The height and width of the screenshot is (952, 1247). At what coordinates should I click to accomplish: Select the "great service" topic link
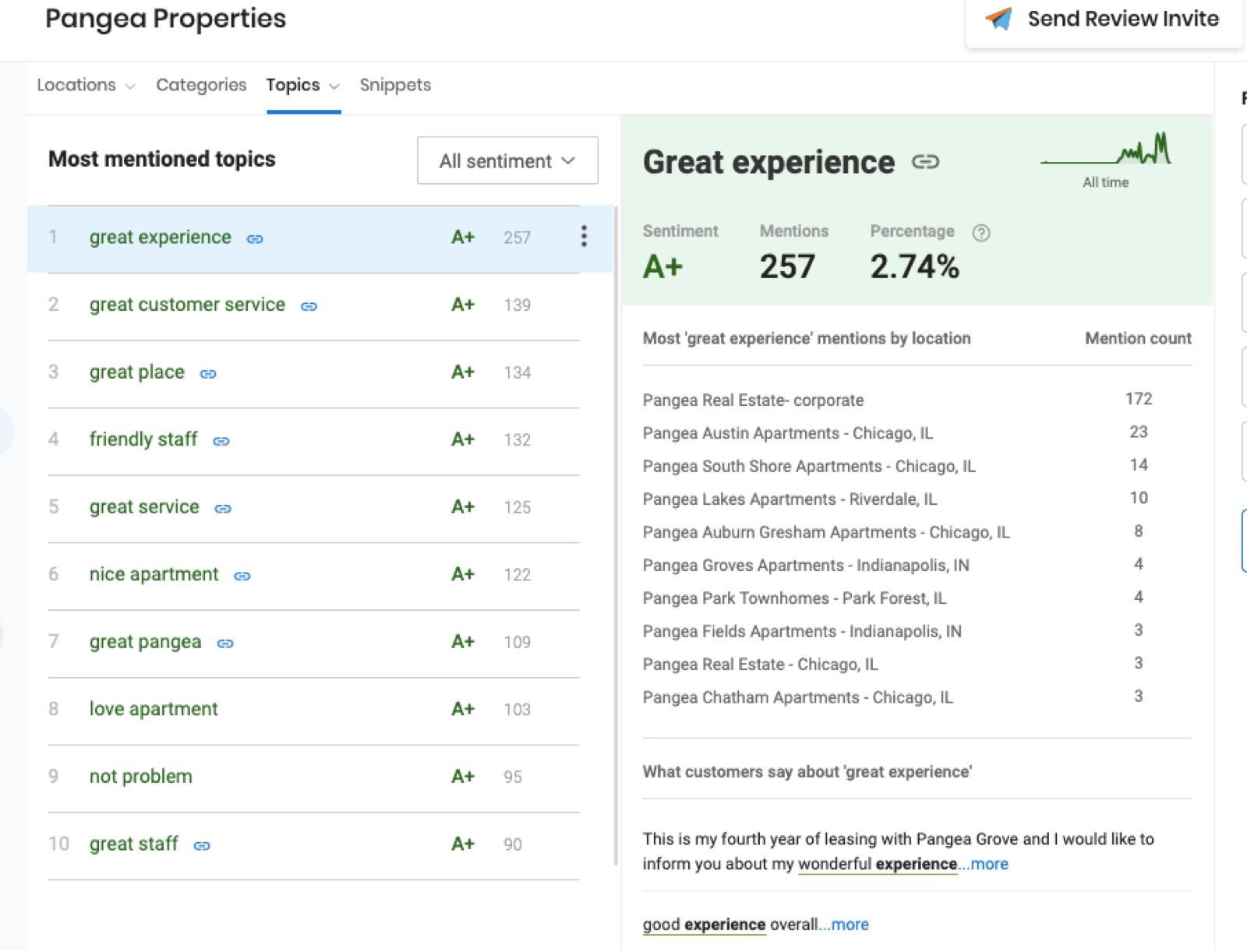144,507
